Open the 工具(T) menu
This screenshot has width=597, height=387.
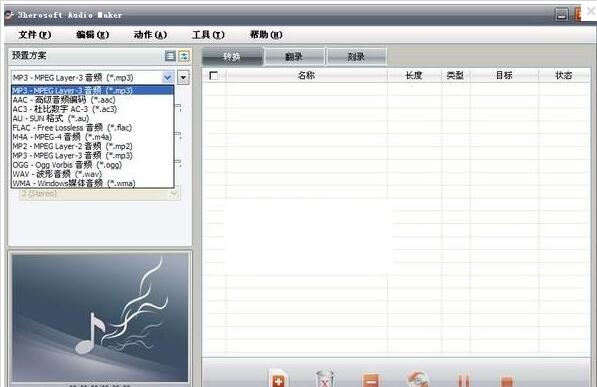pyautogui.click(x=208, y=35)
